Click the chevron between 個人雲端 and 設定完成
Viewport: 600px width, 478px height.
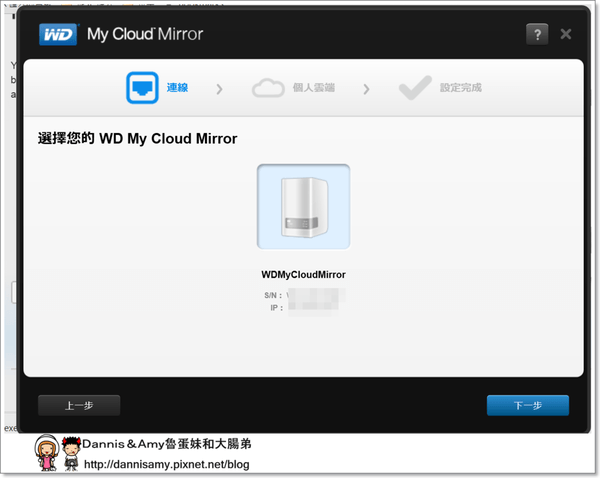click(x=366, y=89)
